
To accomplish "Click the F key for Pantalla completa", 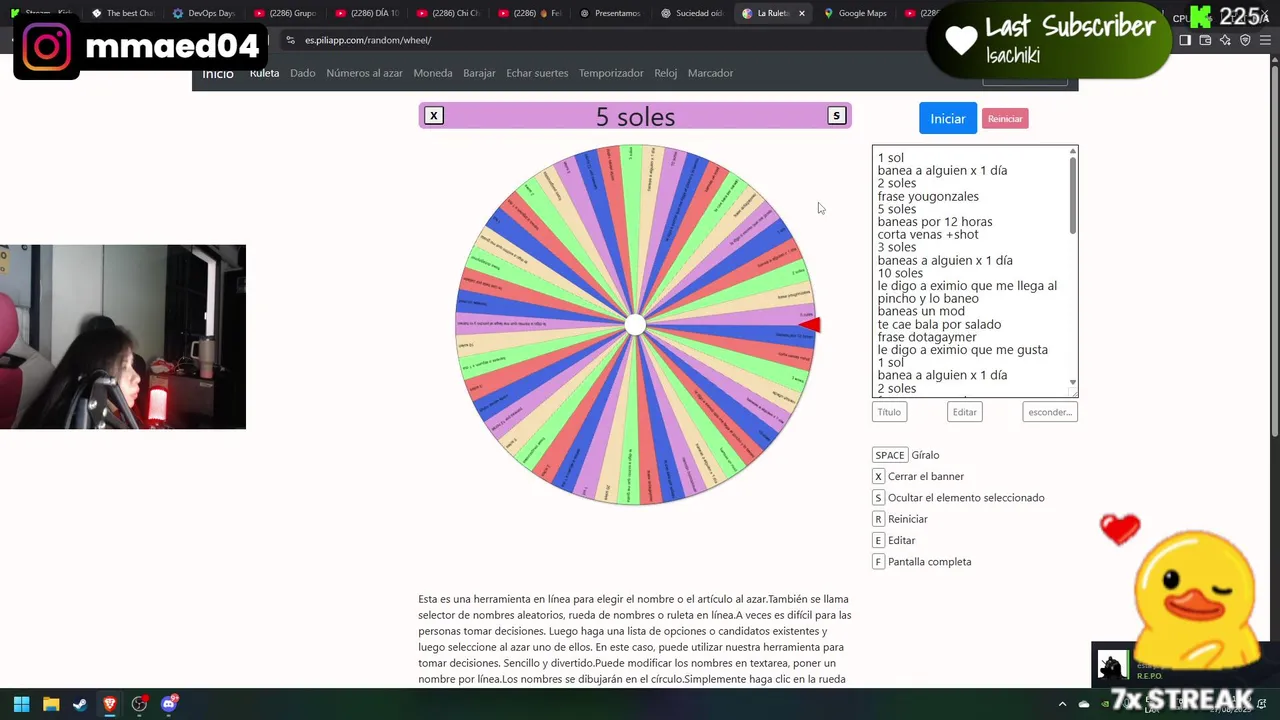I will click(x=878, y=562).
